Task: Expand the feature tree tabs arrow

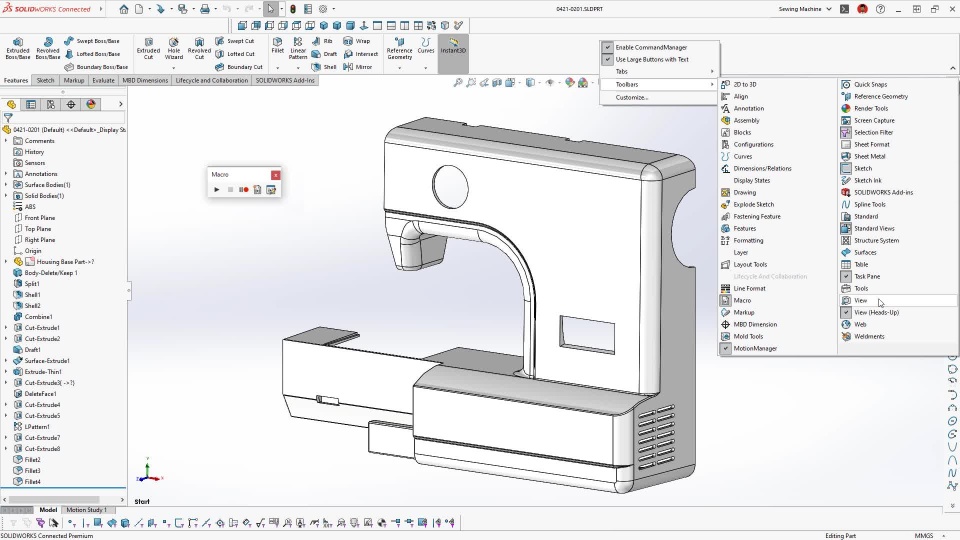Action: (121, 104)
